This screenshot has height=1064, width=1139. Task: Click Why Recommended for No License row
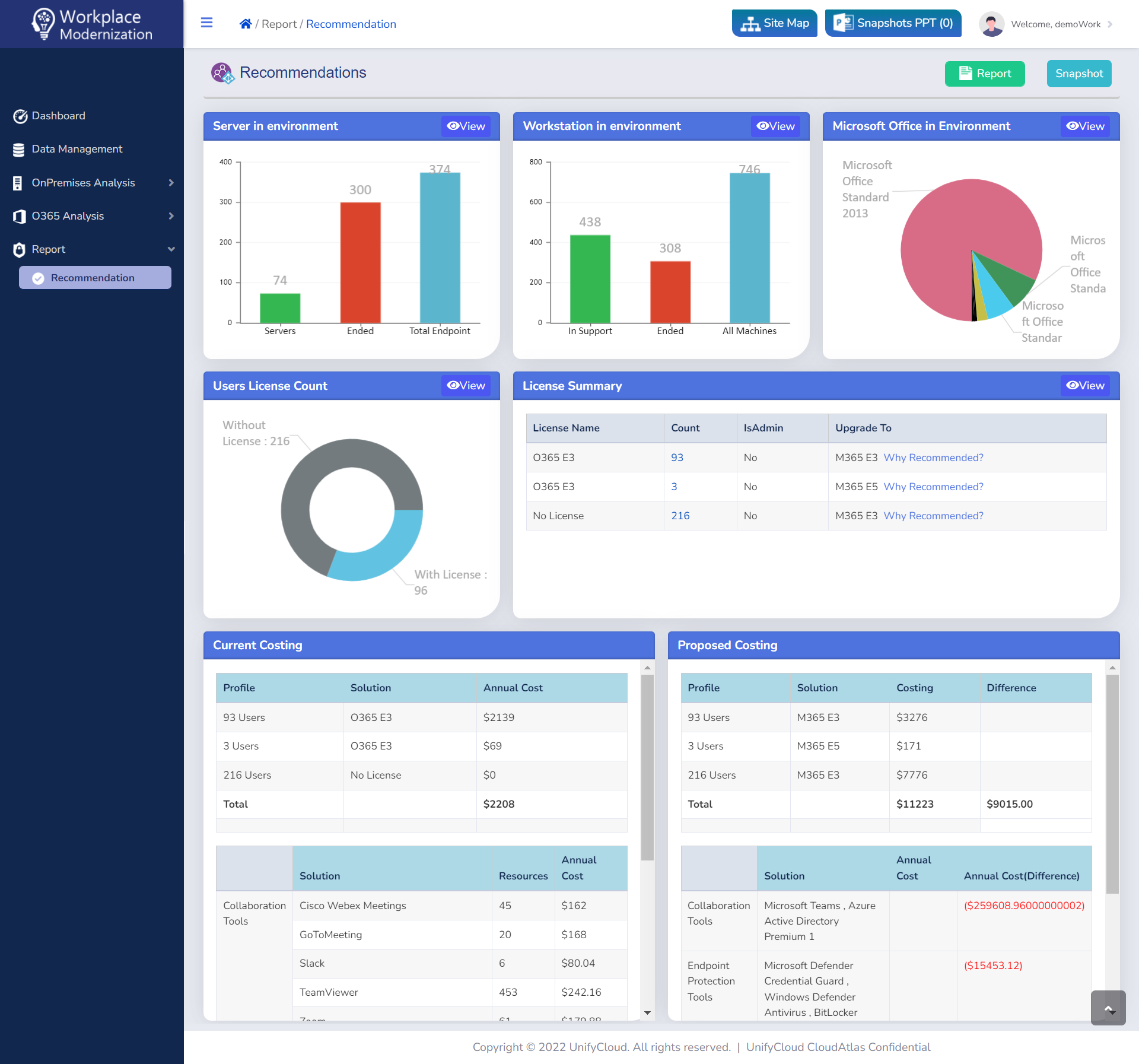933,516
